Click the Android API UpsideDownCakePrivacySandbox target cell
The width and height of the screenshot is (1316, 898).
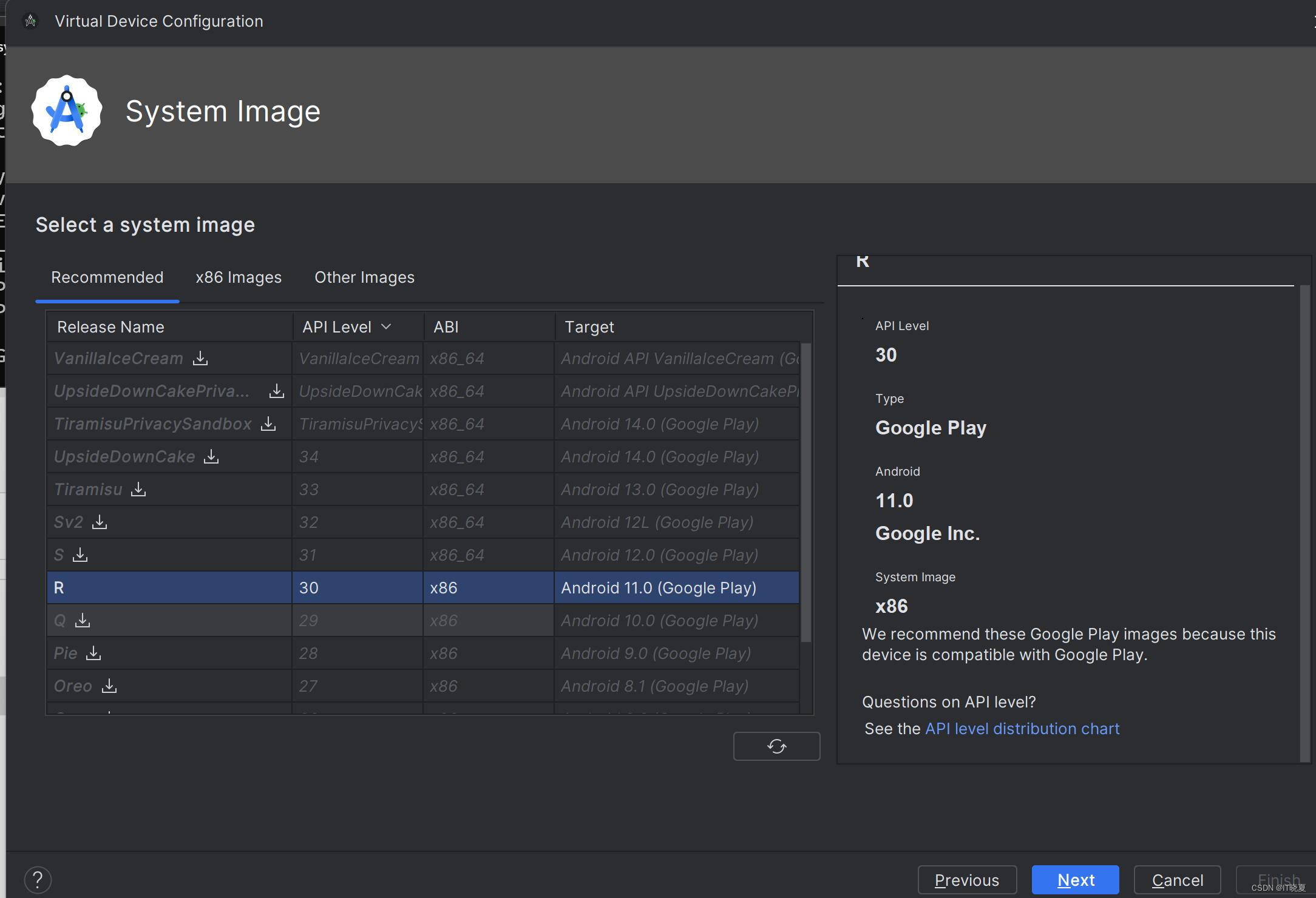[677, 391]
